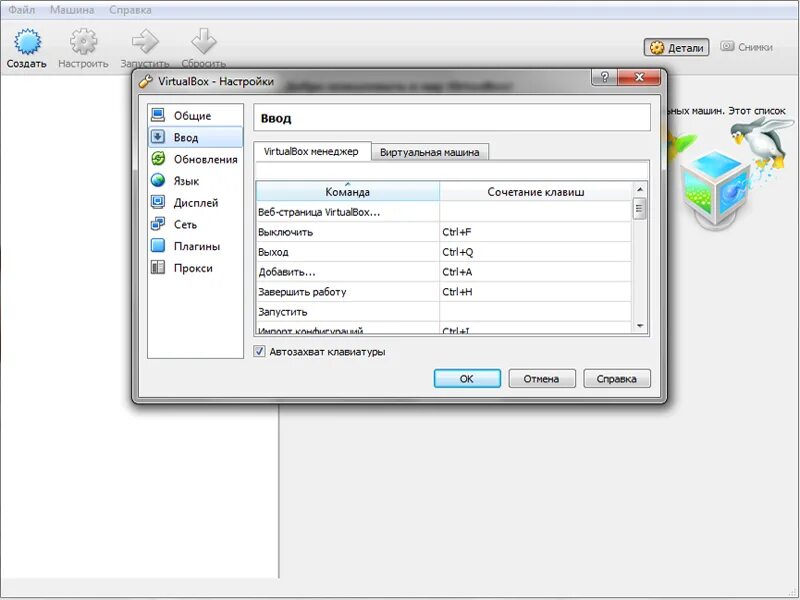
Task: Open the Обновления settings category icon
Action: (158, 159)
